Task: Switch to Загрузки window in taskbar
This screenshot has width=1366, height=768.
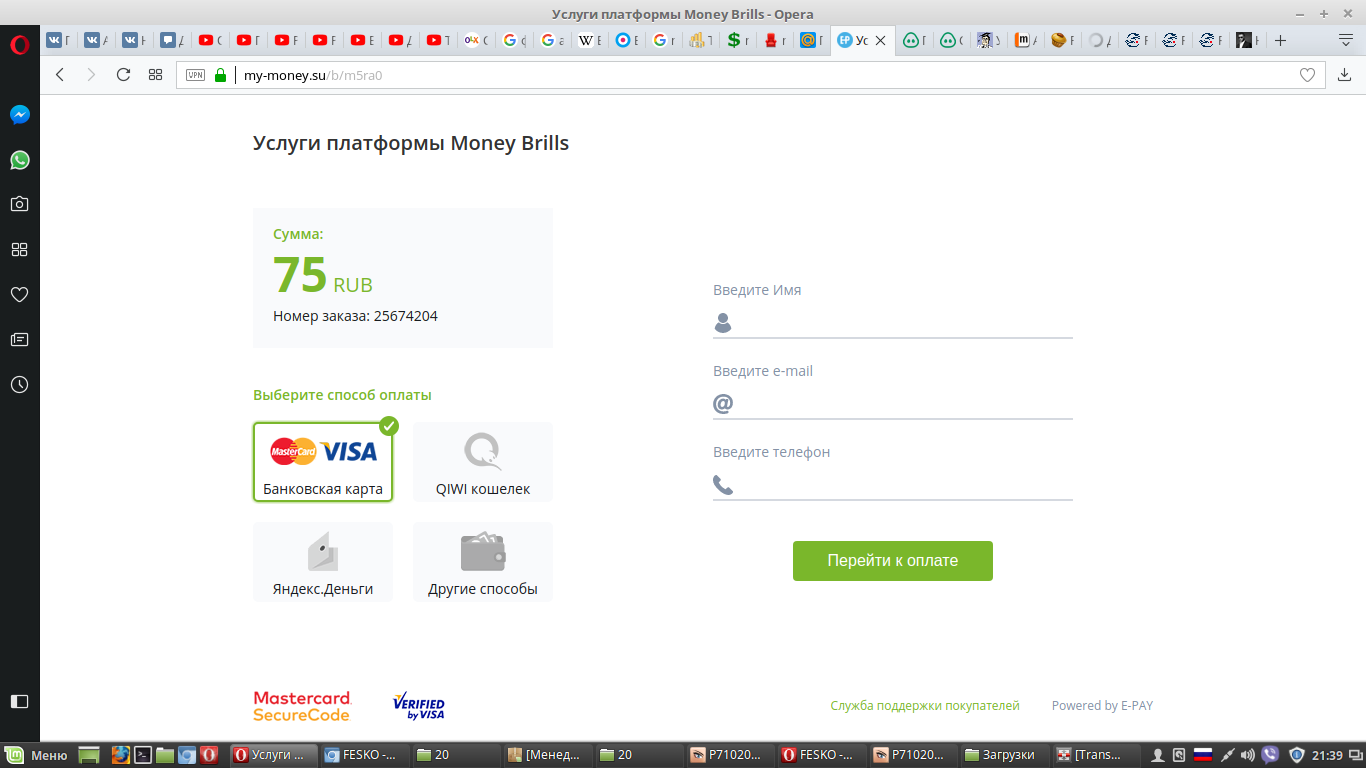Action: click(x=1005, y=755)
